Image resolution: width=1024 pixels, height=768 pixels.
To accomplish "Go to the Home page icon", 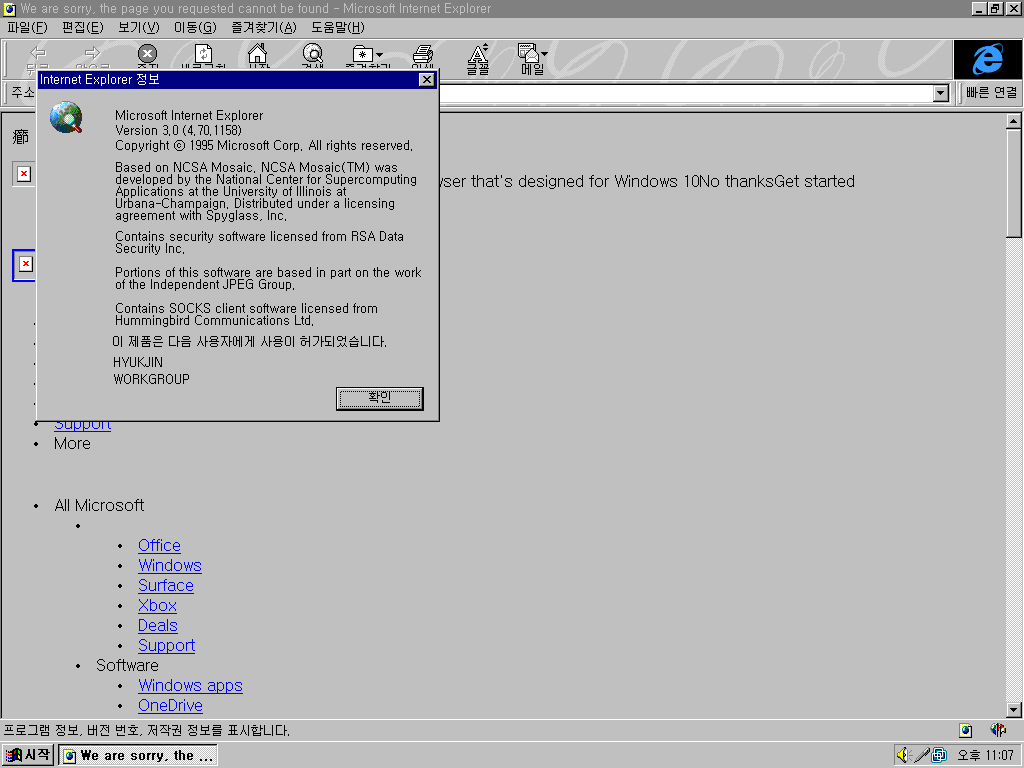I will (258, 54).
